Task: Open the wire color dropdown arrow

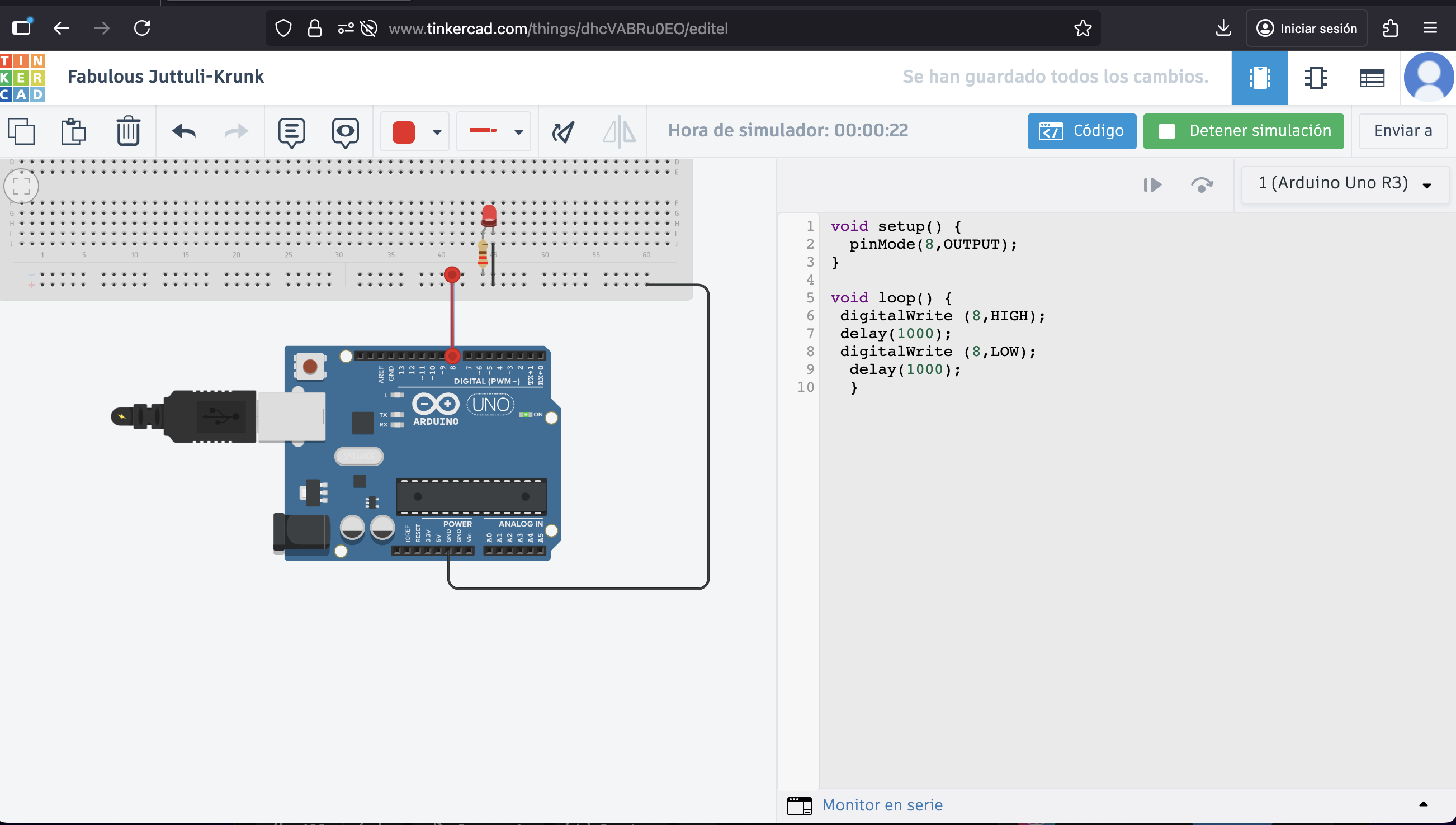Action: click(437, 132)
